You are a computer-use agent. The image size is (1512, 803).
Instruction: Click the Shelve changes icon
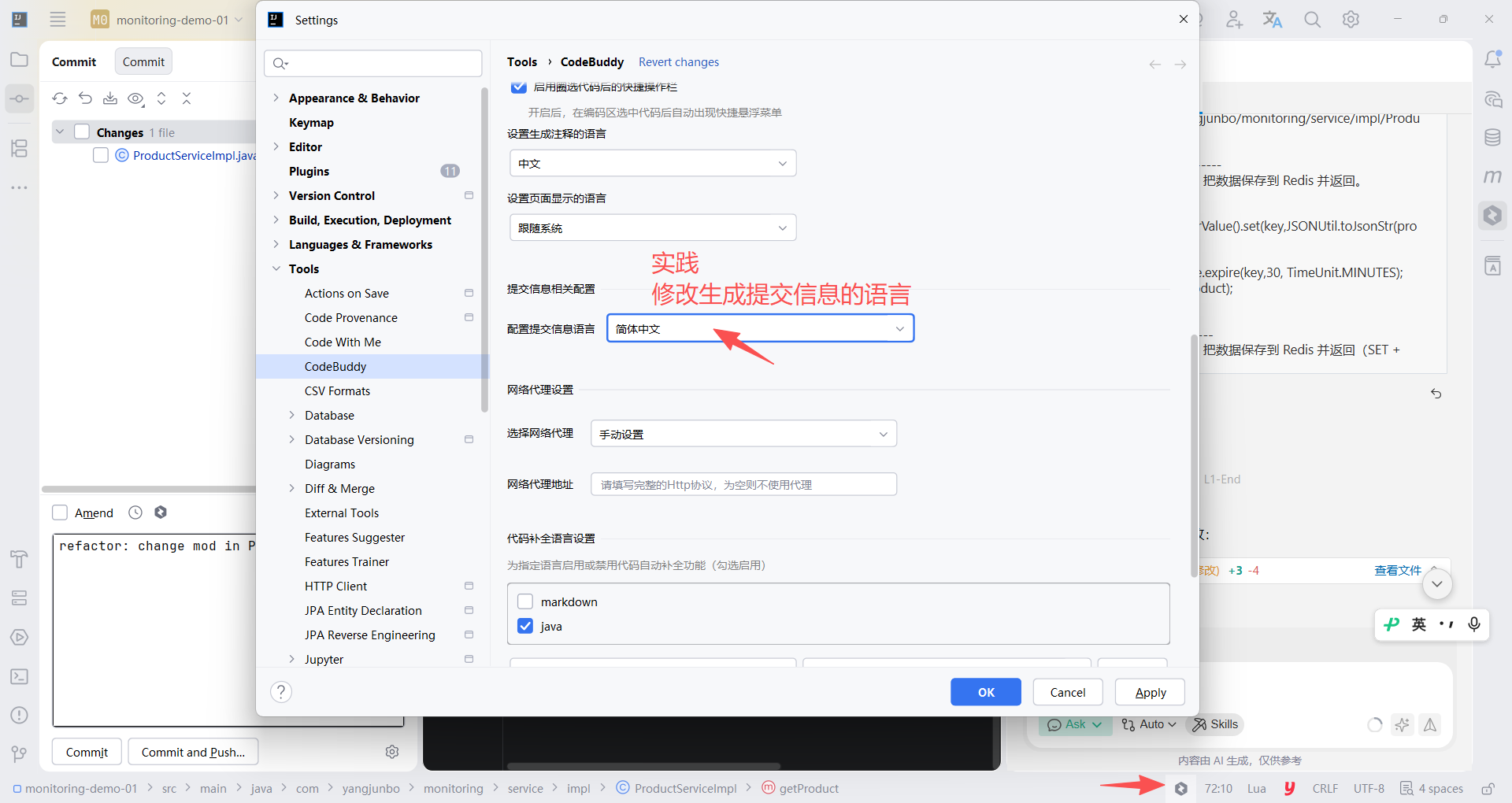(110, 98)
